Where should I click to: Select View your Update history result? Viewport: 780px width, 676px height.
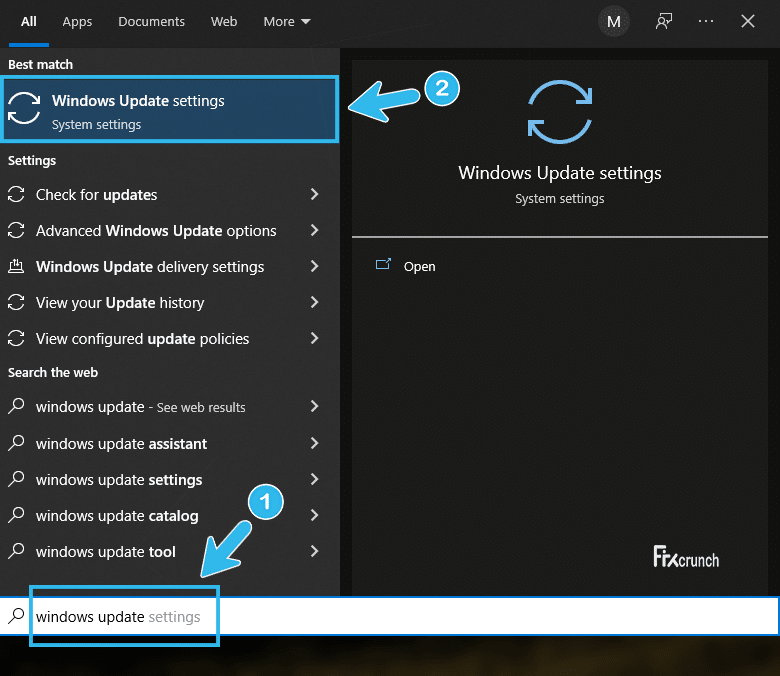pos(170,302)
